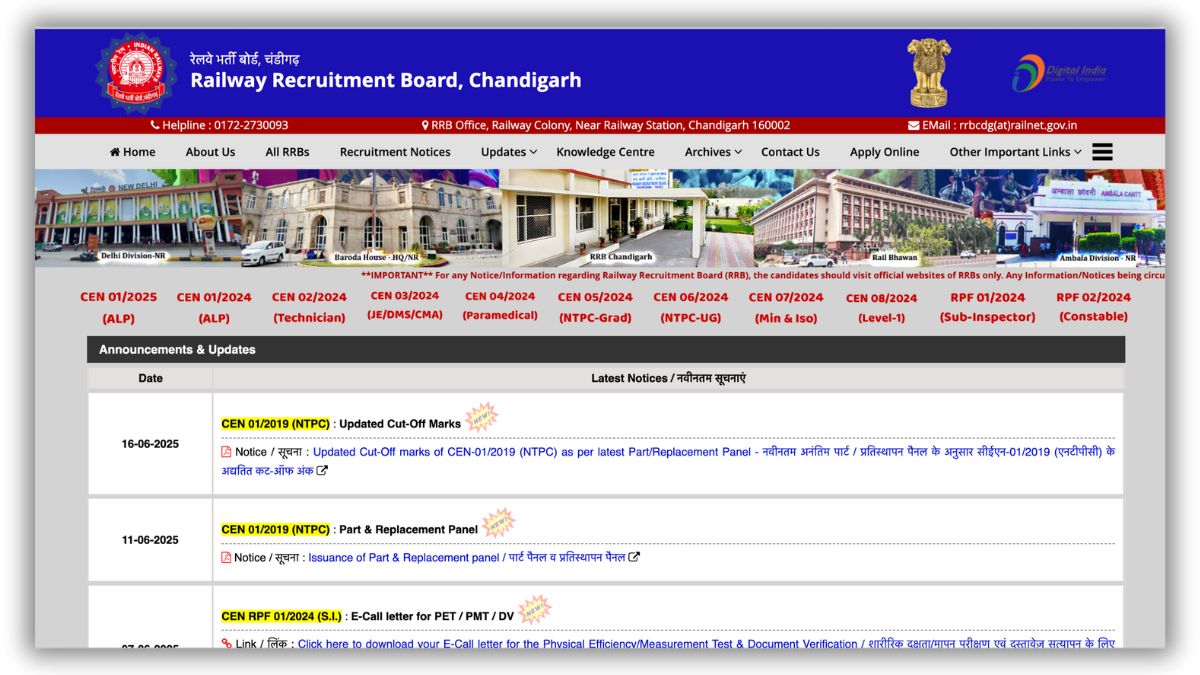Image resolution: width=1200 pixels, height=675 pixels.
Task: Open RPF 01/2024 (Sub-Inspector) link
Action: point(987,307)
